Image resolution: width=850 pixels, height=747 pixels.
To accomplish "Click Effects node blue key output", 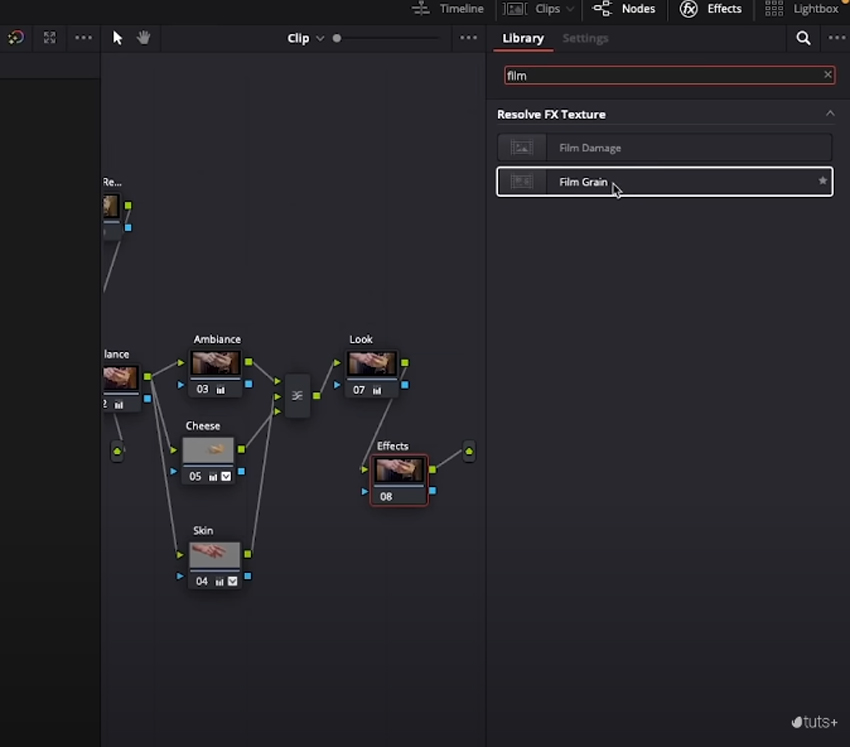I will tap(433, 491).
